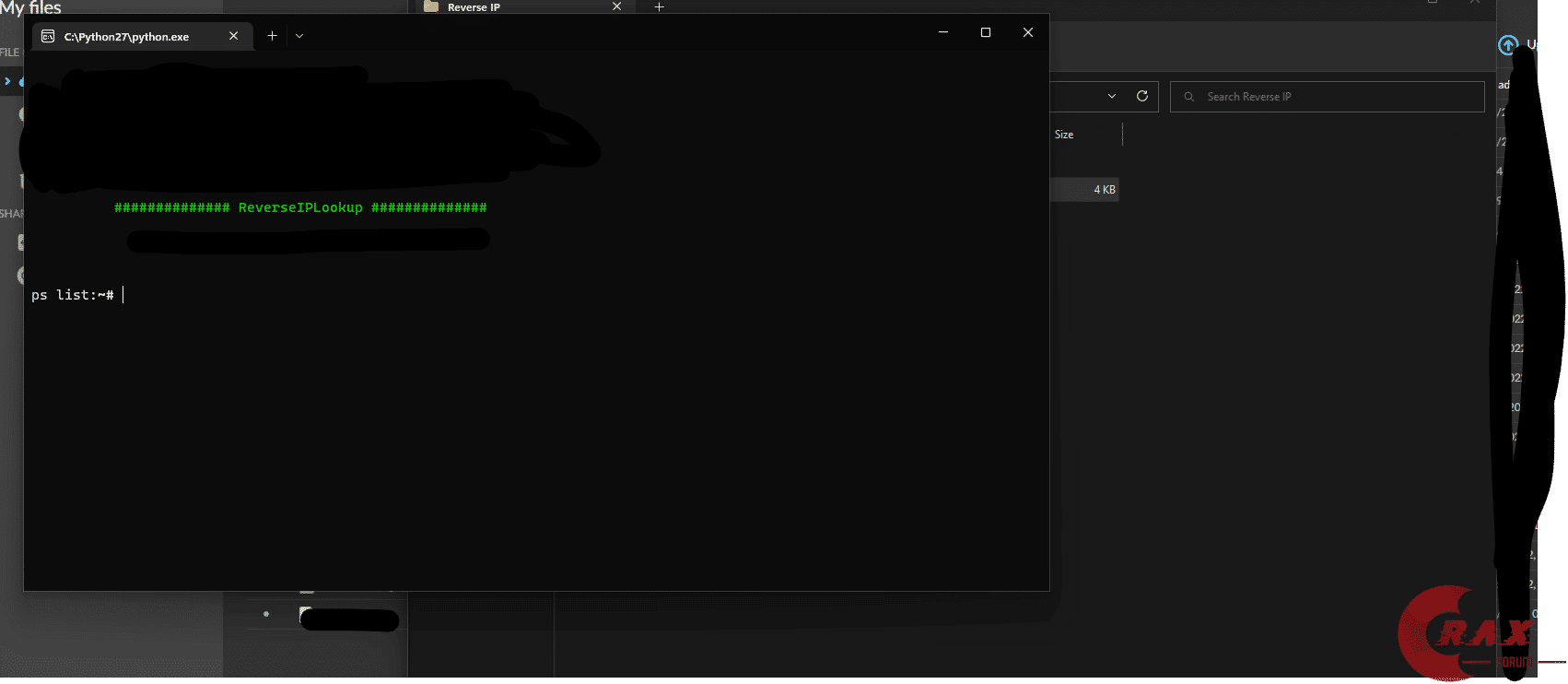Open terminal profile dropdown chevron
1568x684 pixels.
click(299, 36)
